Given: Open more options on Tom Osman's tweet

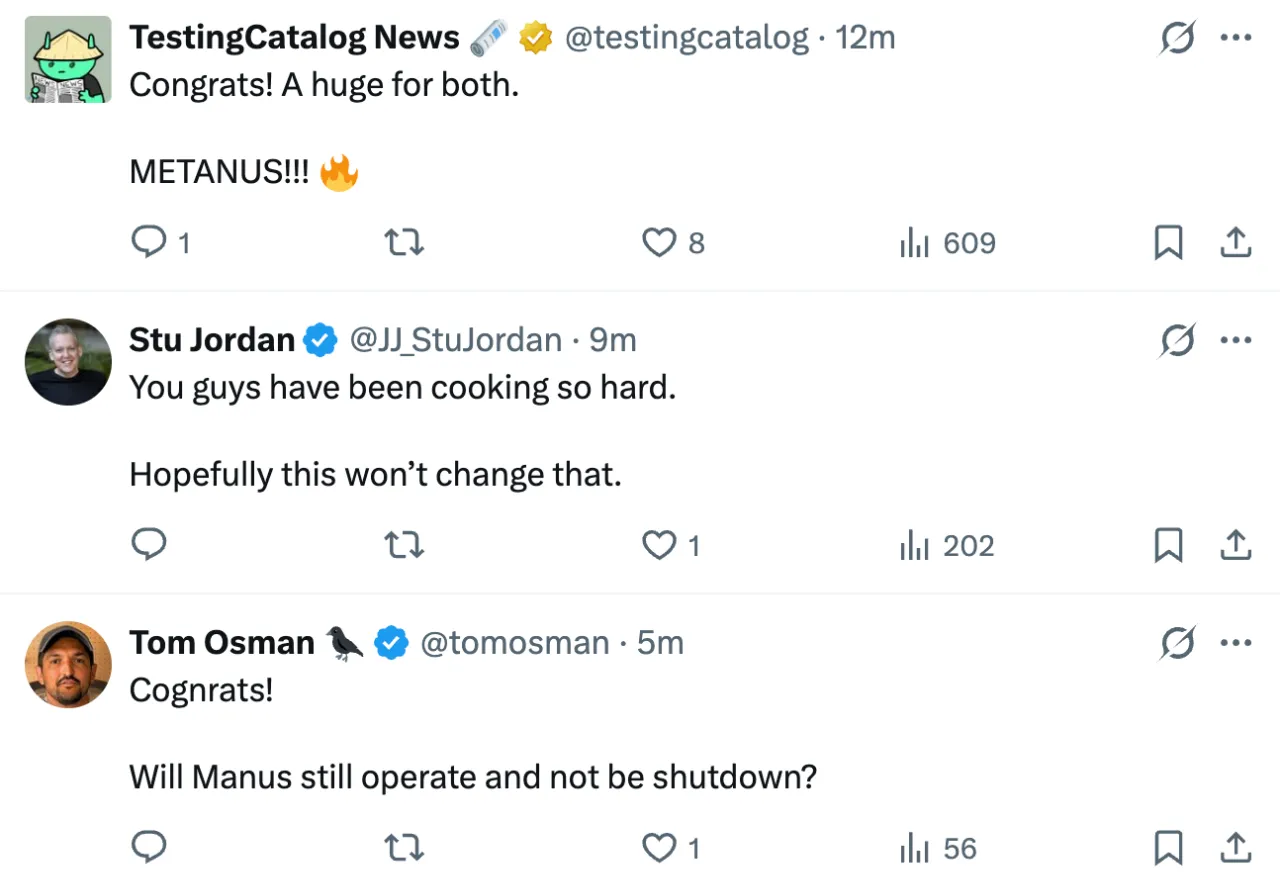Looking at the screenshot, I should tap(1236, 644).
